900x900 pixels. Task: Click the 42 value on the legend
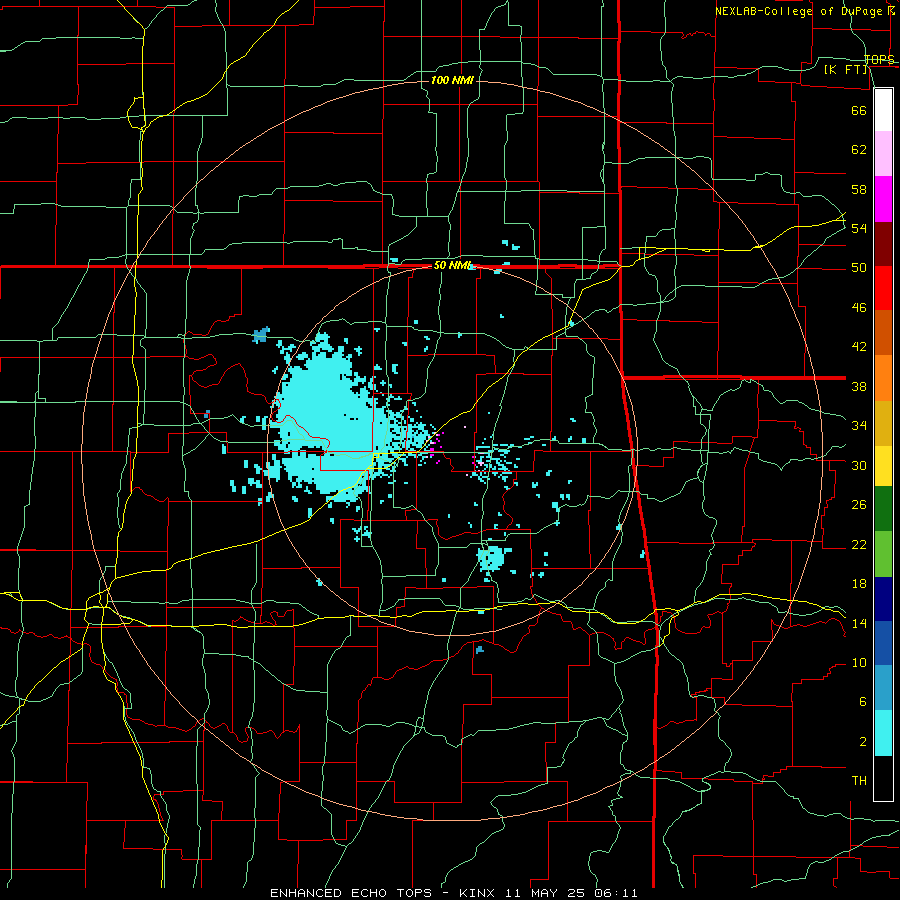coord(859,347)
